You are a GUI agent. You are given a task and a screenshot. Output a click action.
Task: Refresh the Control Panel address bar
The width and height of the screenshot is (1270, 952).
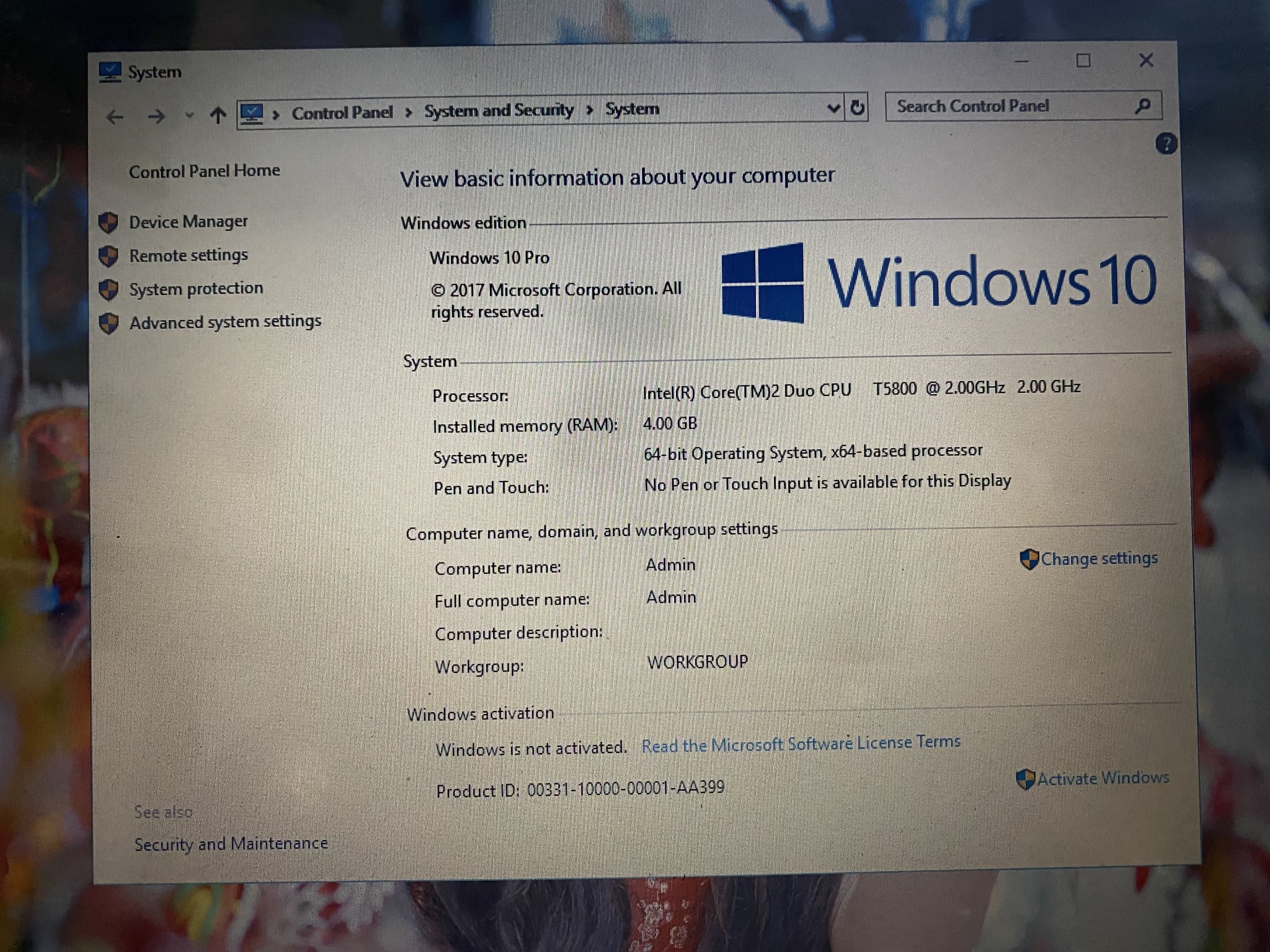tap(857, 108)
